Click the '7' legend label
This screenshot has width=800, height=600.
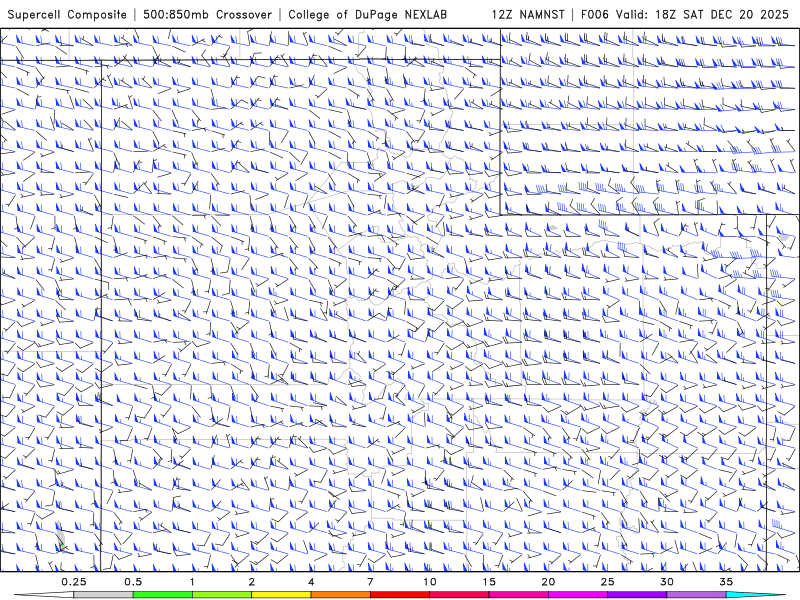point(370,582)
